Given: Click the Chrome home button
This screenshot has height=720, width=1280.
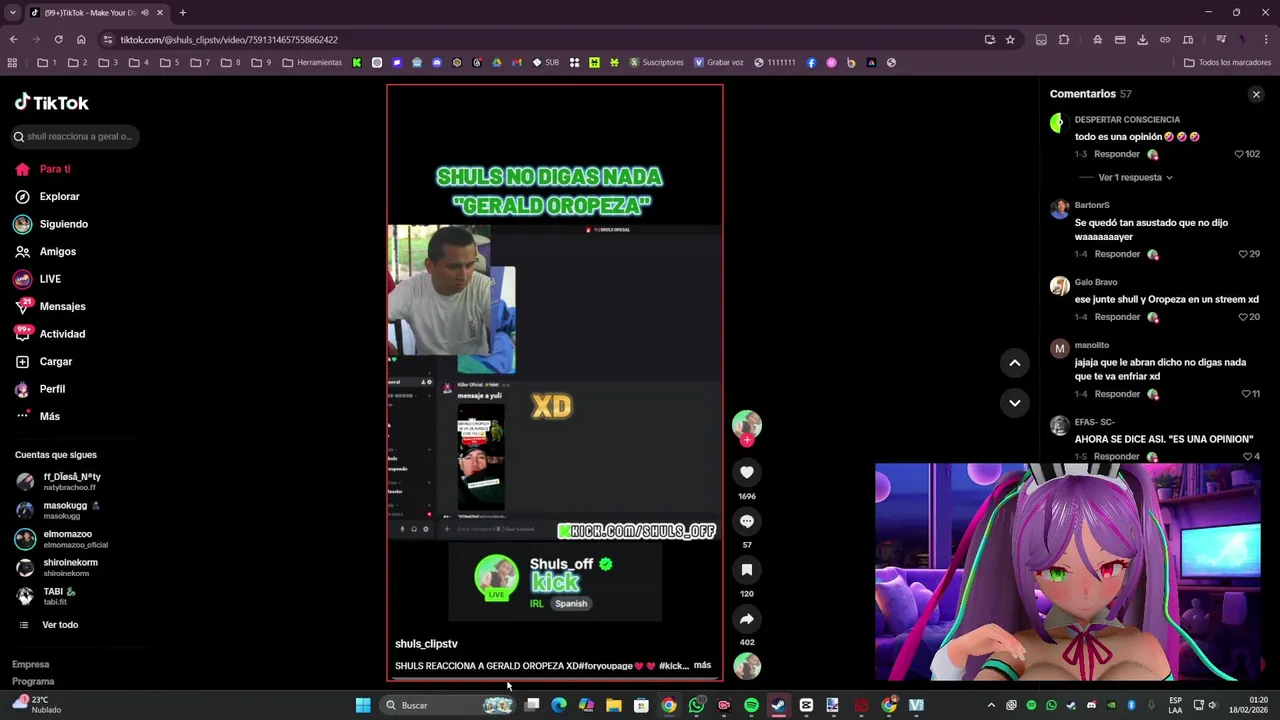Looking at the screenshot, I should [81, 40].
